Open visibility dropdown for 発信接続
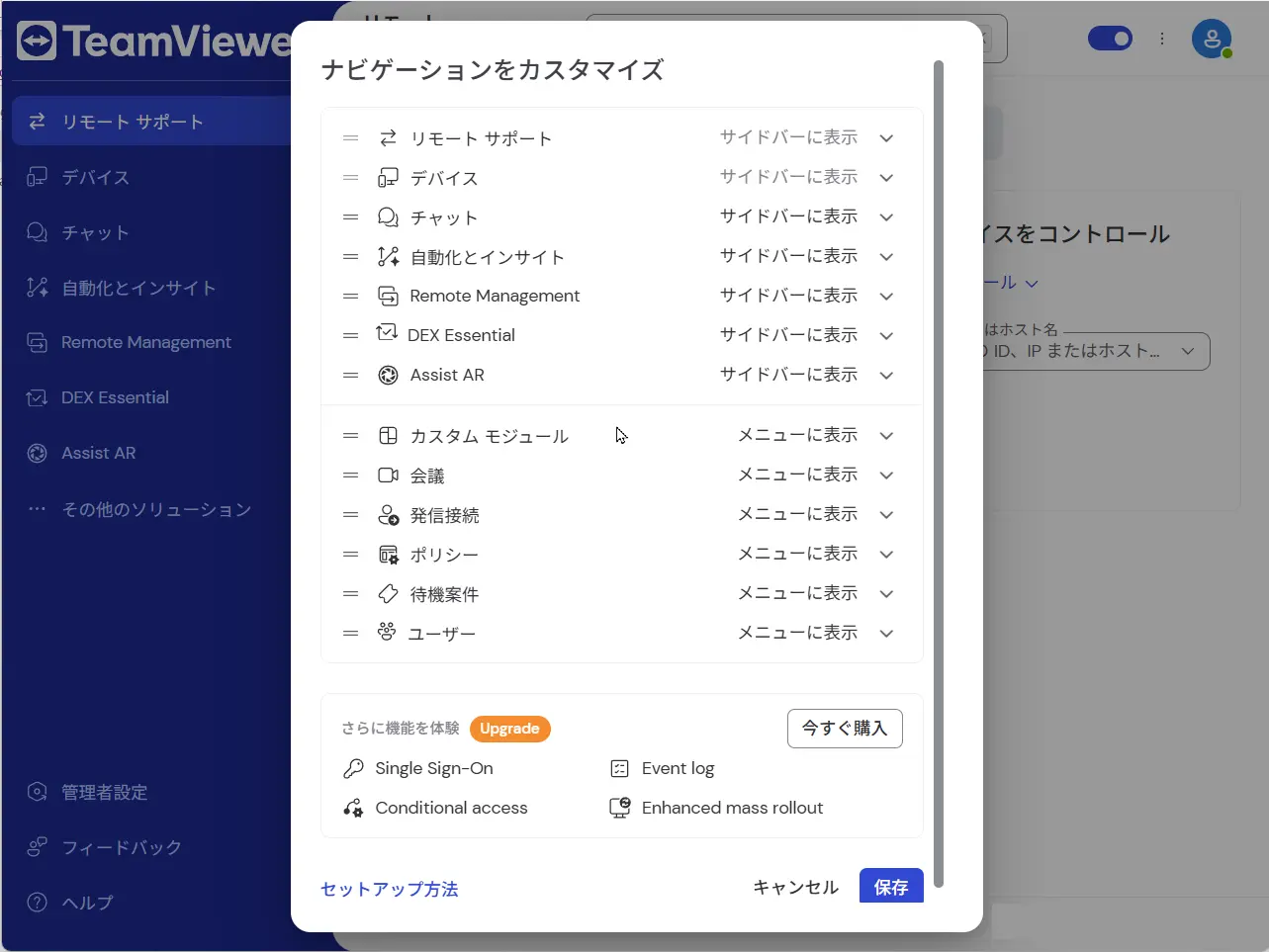 (x=886, y=515)
